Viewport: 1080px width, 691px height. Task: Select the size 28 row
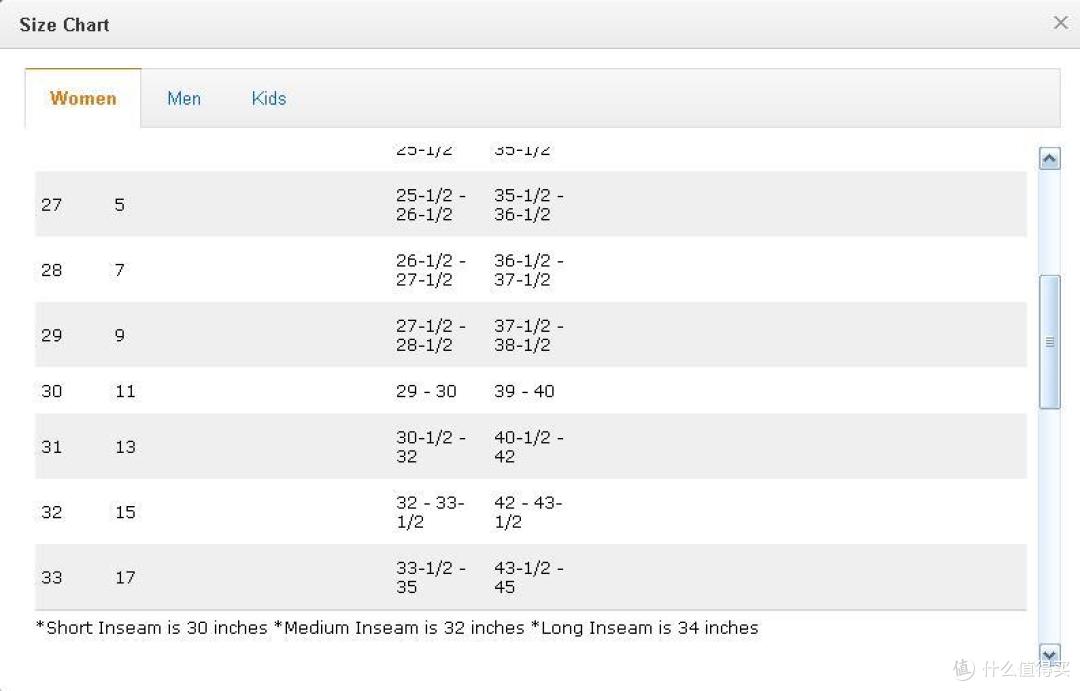(530, 269)
